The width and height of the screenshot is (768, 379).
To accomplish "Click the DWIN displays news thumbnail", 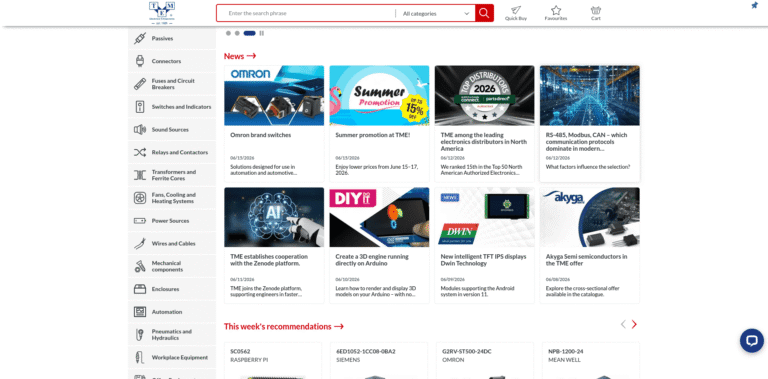I will [x=484, y=217].
